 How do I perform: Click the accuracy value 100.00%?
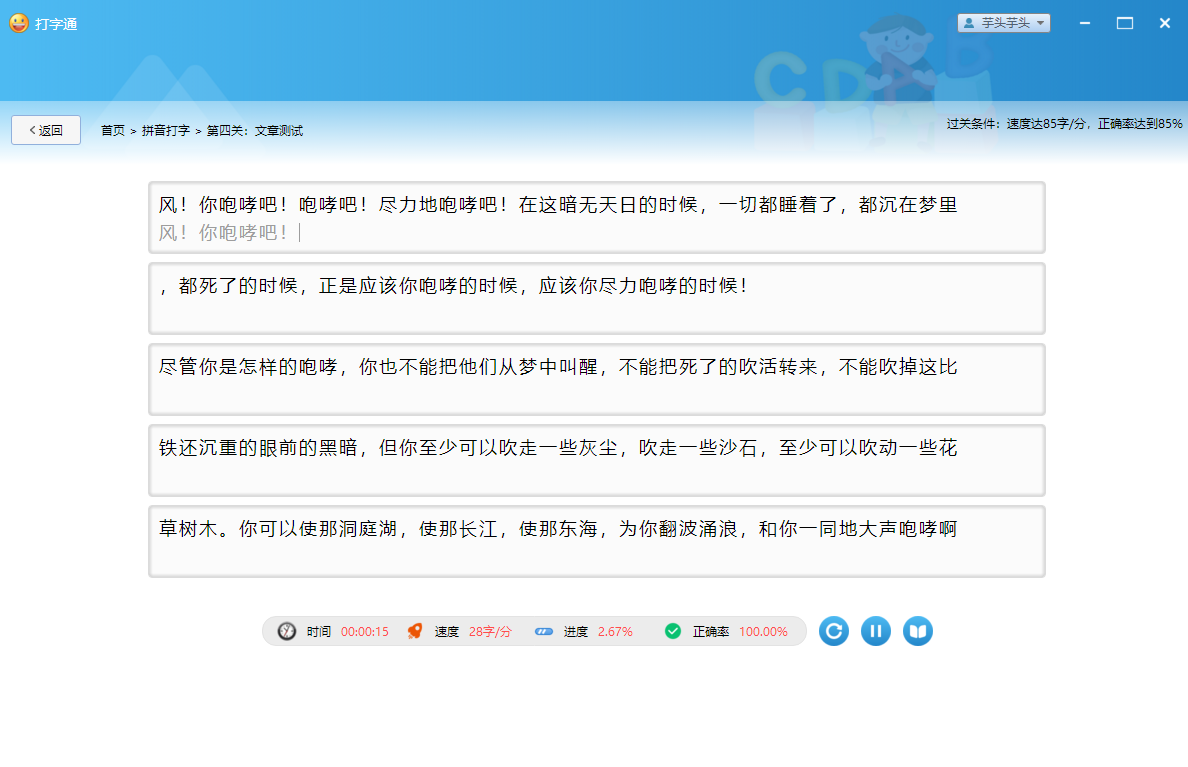tap(763, 631)
